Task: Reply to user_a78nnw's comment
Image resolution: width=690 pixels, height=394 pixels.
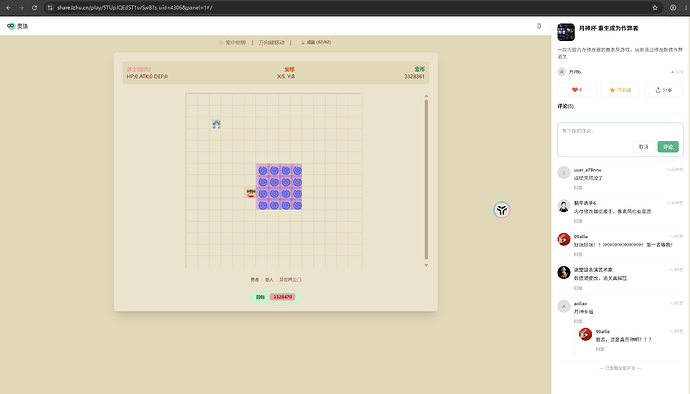Action: click(x=578, y=188)
